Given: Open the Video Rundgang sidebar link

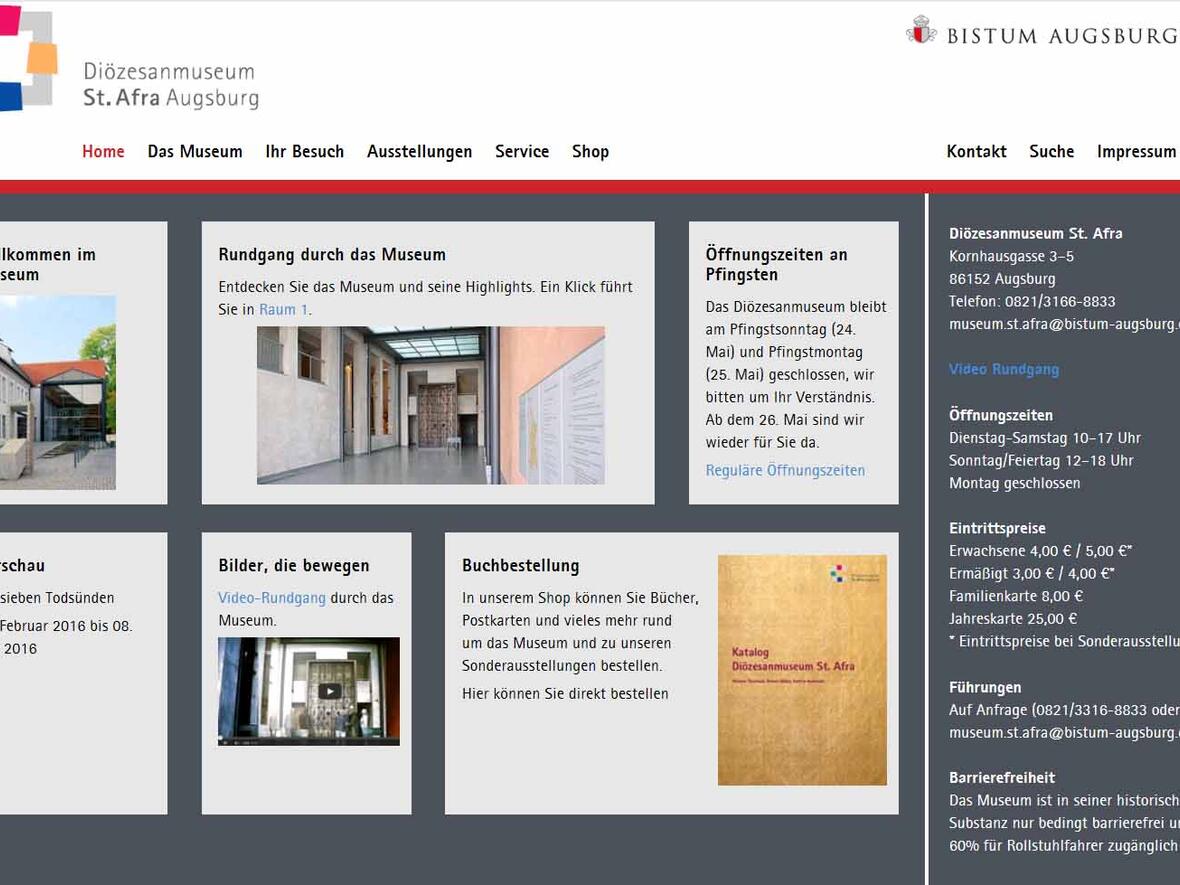Looking at the screenshot, I should click(1004, 370).
